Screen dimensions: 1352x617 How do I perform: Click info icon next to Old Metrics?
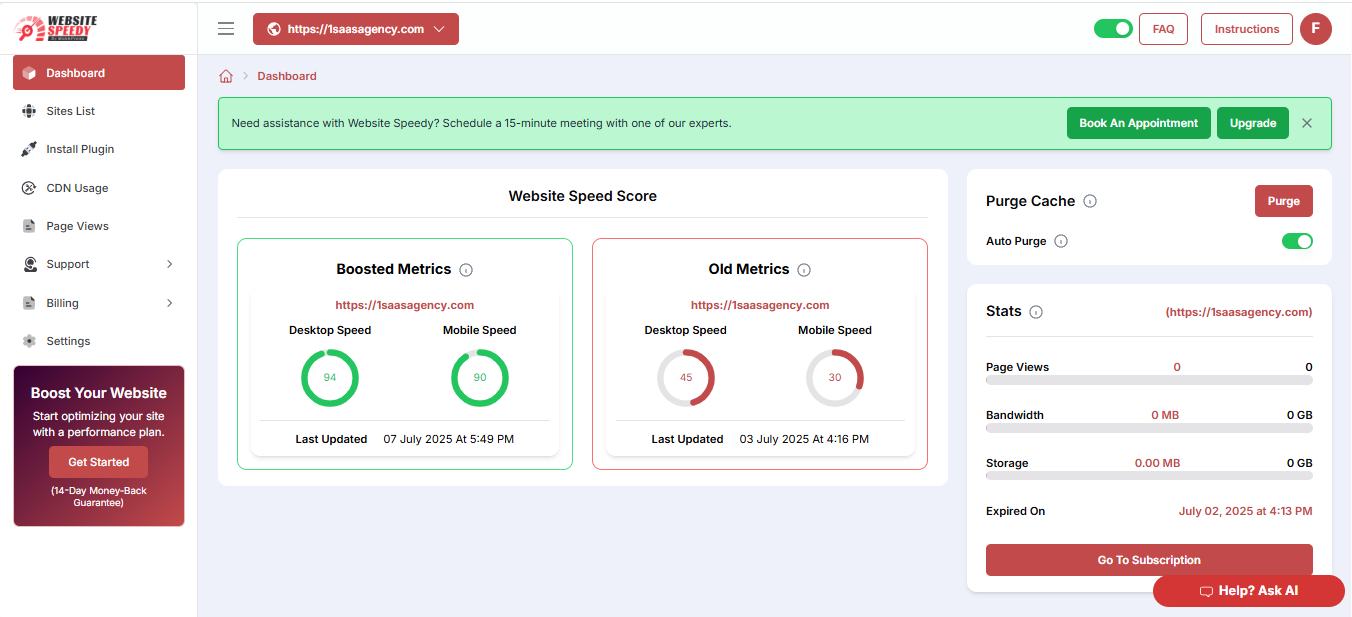[x=804, y=270]
